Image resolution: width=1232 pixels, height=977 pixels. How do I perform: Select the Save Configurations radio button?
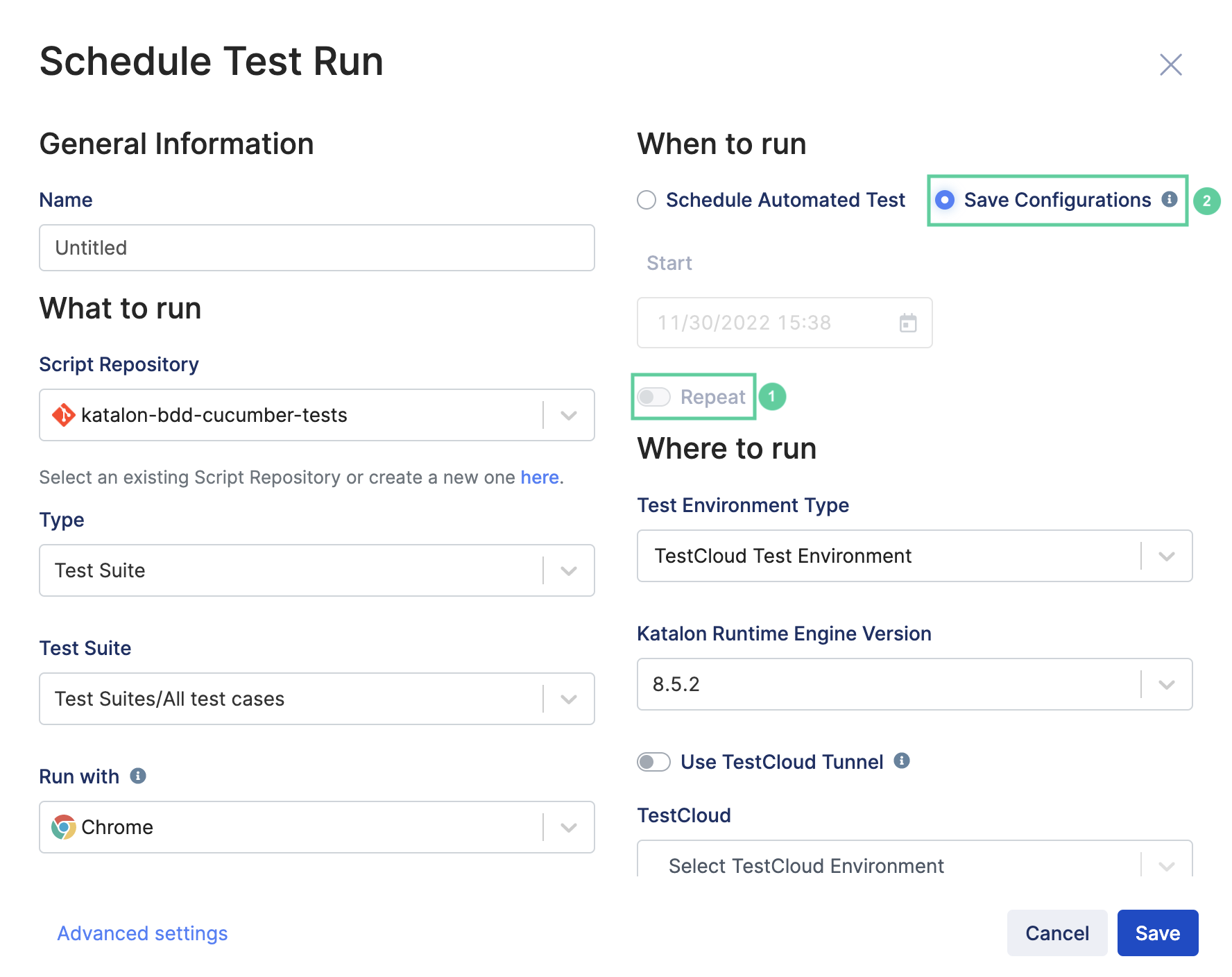click(945, 200)
